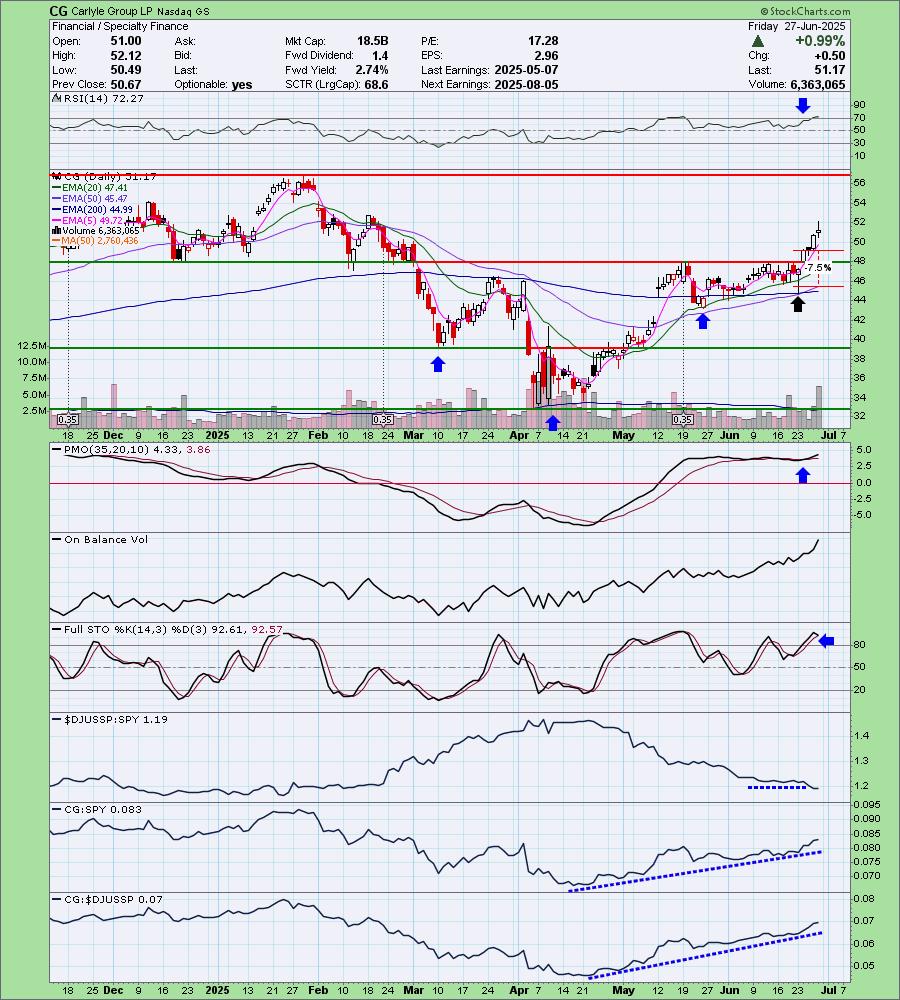Select the EPS value 2.96

(547, 55)
